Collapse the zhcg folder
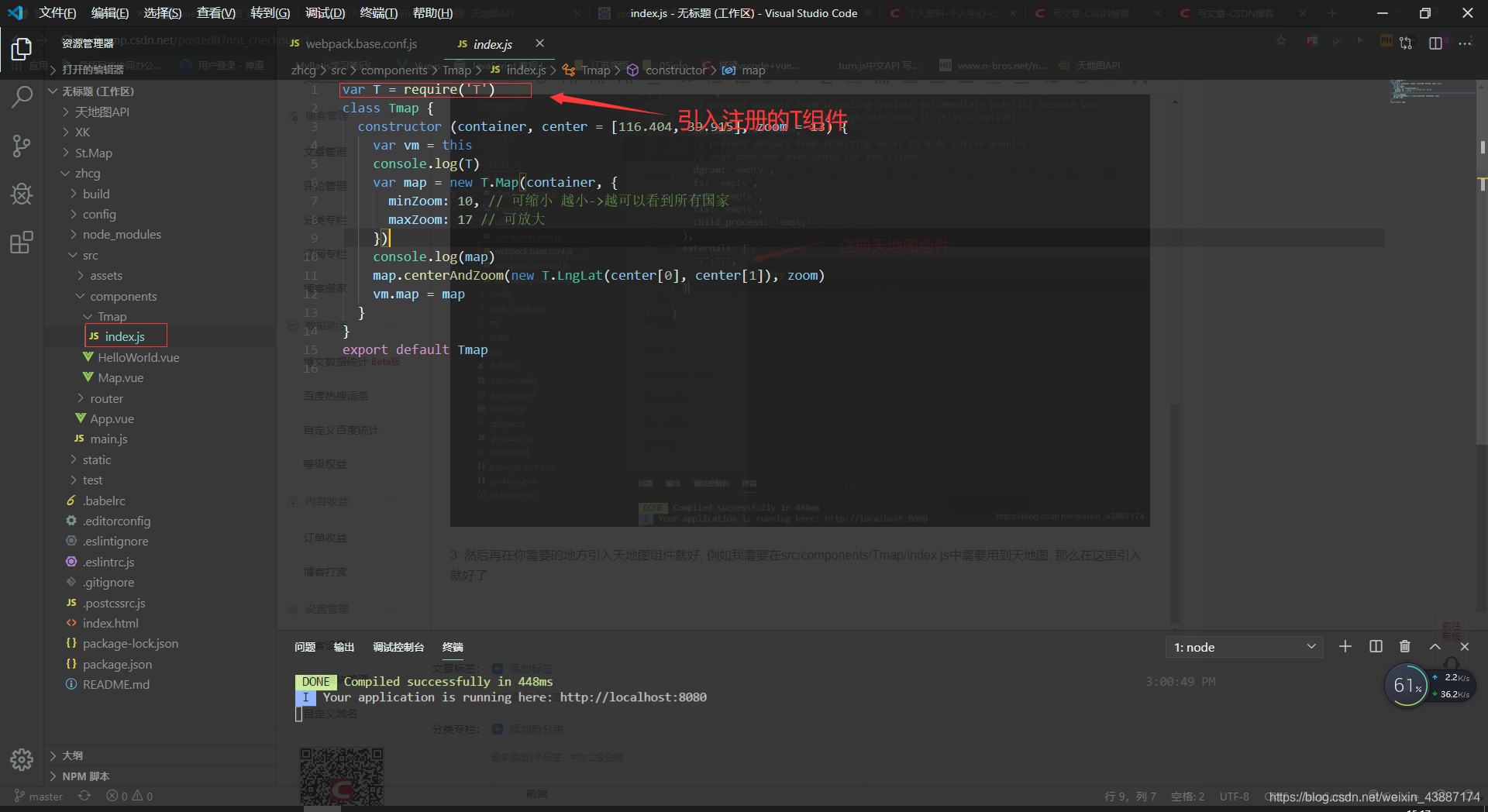The image size is (1488, 812). pyautogui.click(x=88, y=173)
